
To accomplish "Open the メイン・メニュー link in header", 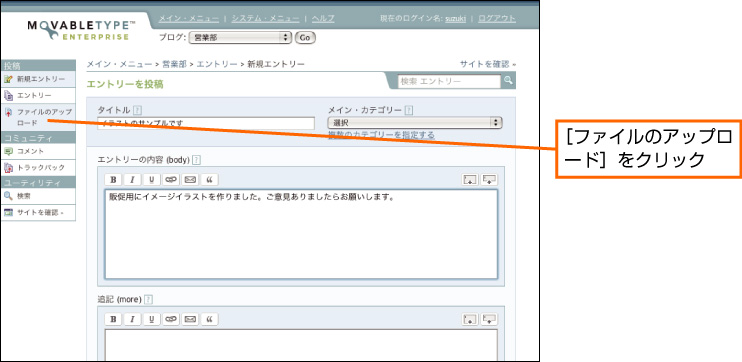I will [x=189, y=18].
